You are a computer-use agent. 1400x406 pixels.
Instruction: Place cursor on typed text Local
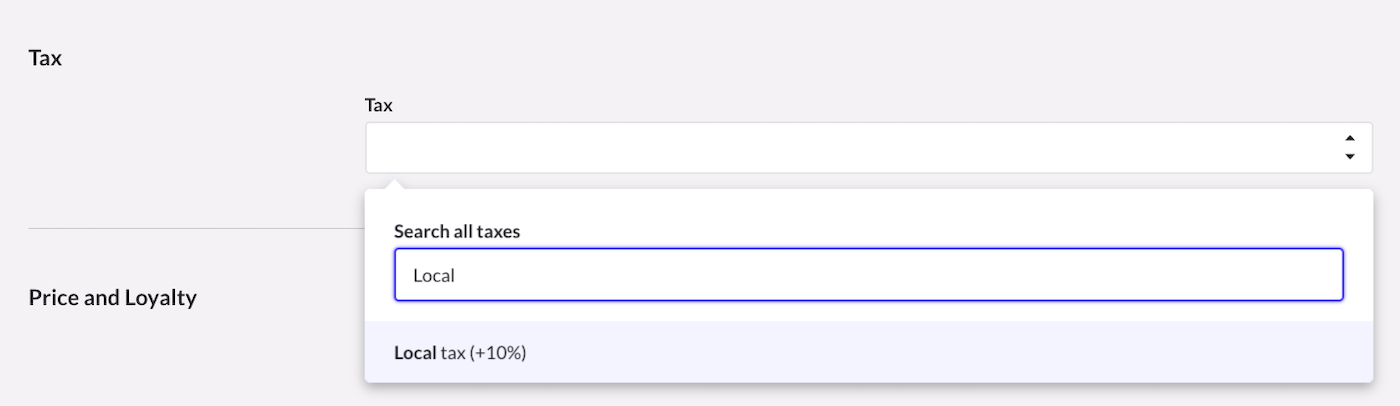434,275
